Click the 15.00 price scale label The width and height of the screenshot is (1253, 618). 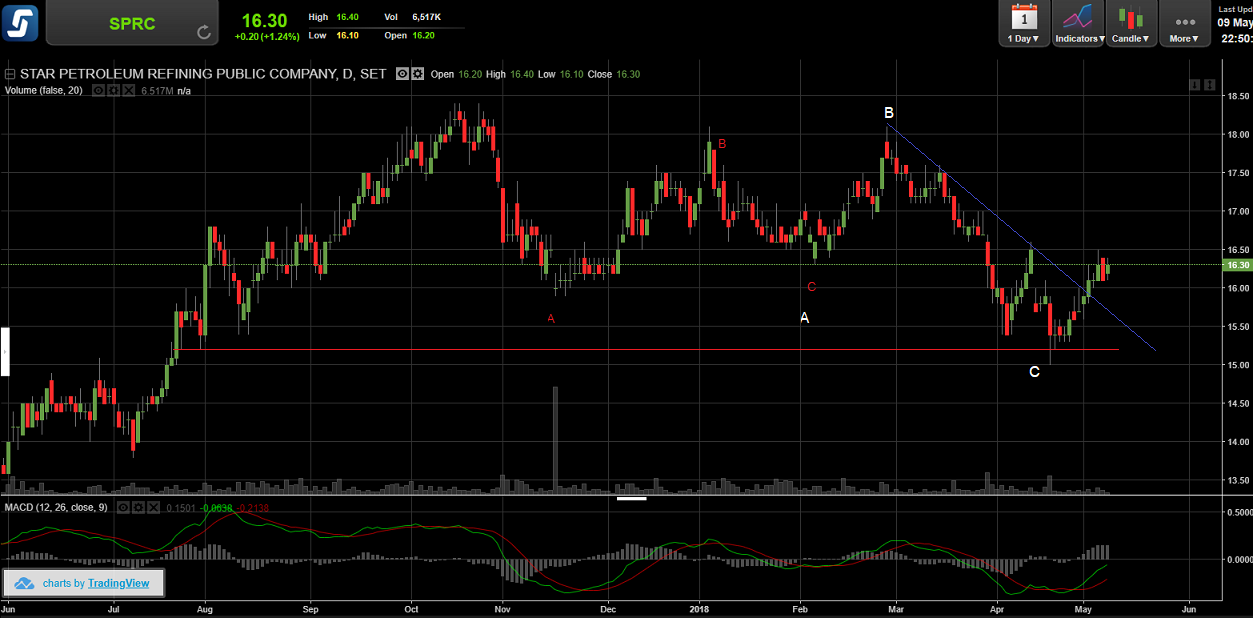coord(1238,365)
